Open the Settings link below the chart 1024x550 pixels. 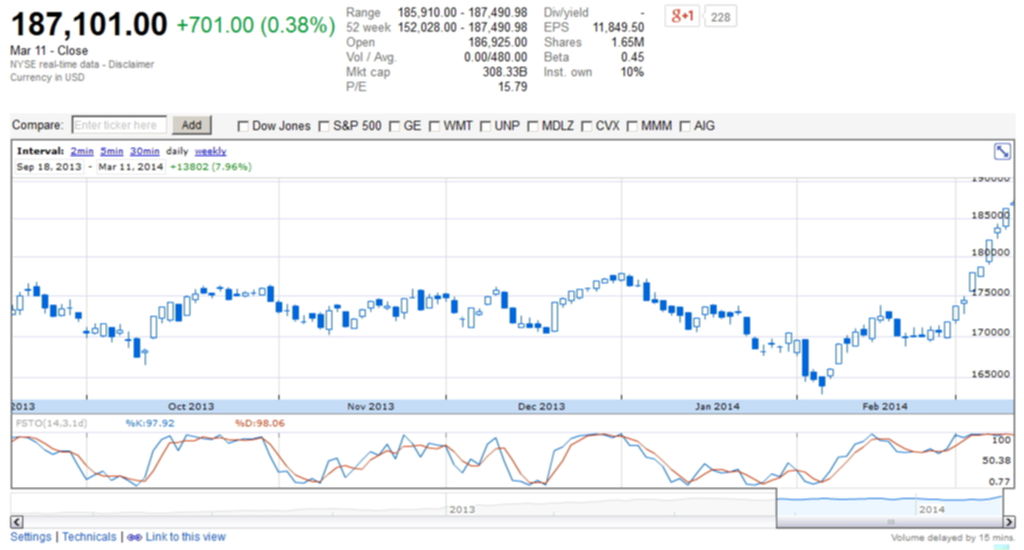[x=31, y=537]
